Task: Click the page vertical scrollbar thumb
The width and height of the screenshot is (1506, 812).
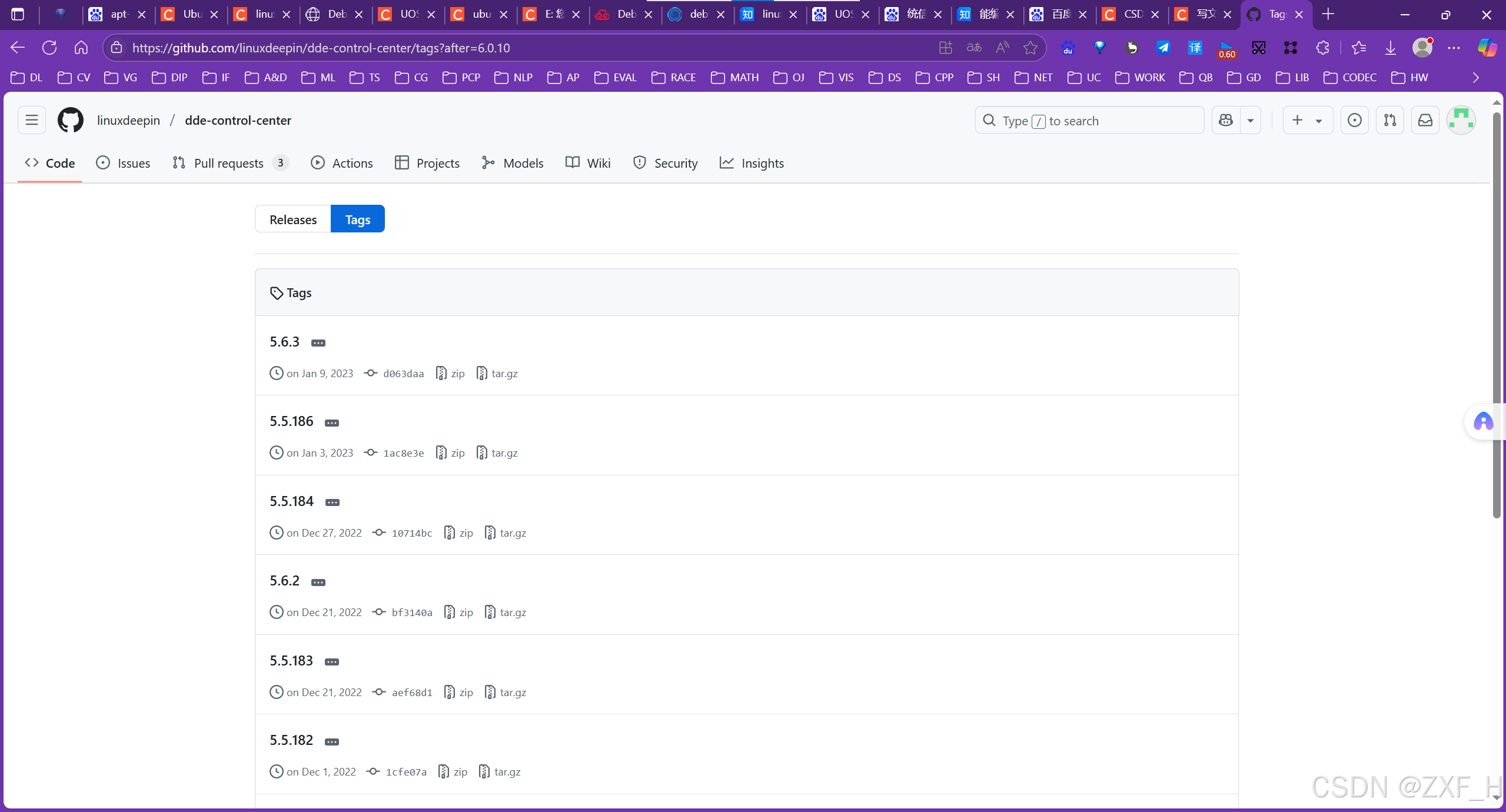Action: click(x=1497, y=315)
